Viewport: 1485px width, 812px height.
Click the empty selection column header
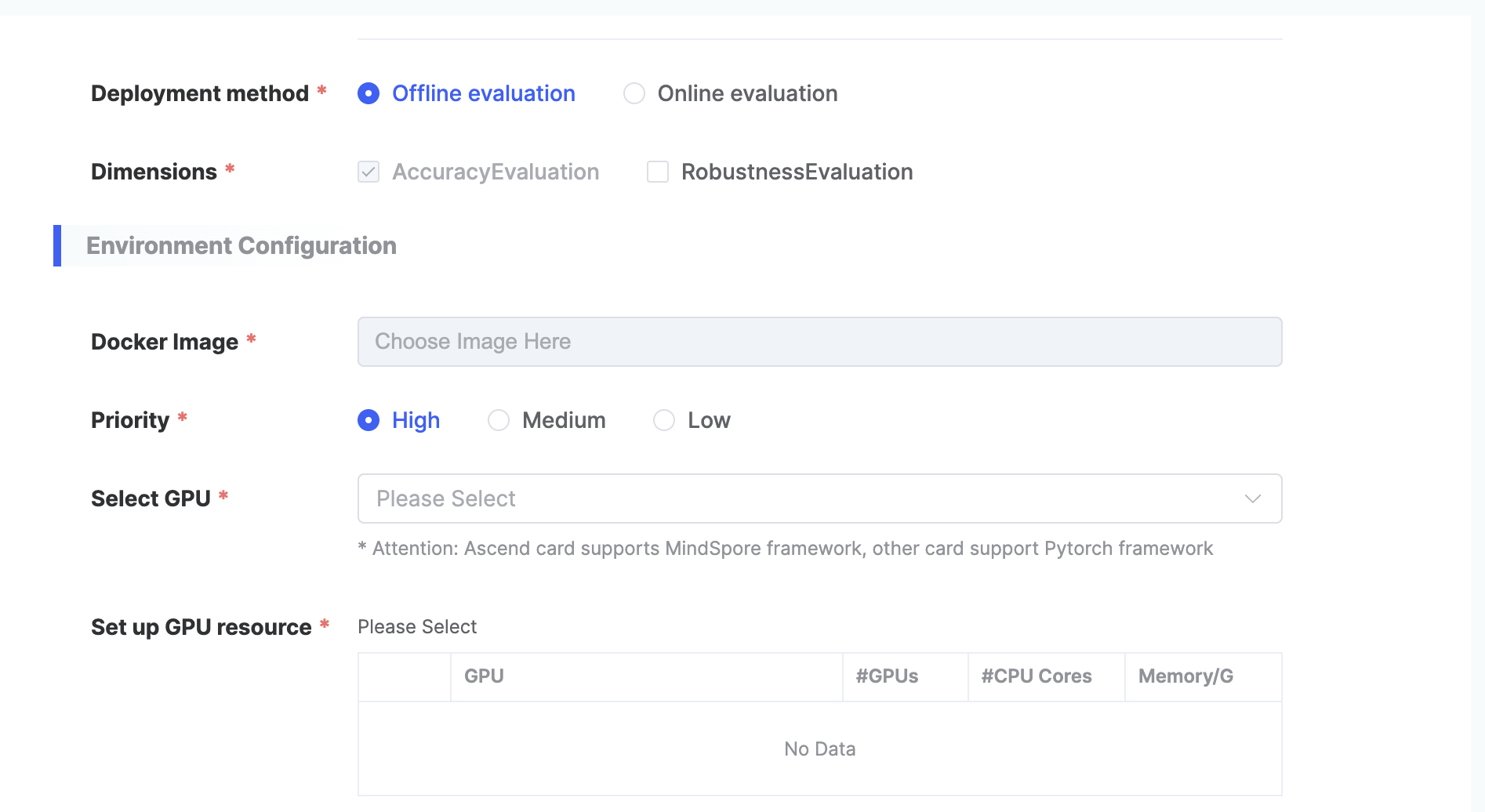click(x=405, y=676)
